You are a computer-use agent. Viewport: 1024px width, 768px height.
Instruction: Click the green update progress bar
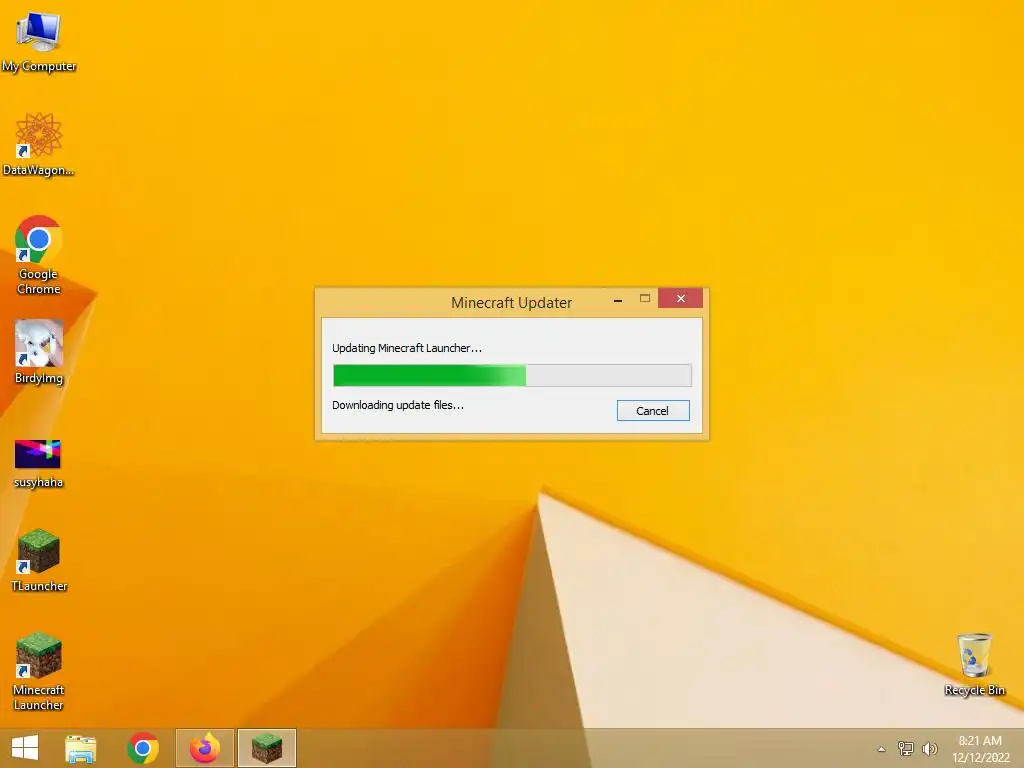512,376
